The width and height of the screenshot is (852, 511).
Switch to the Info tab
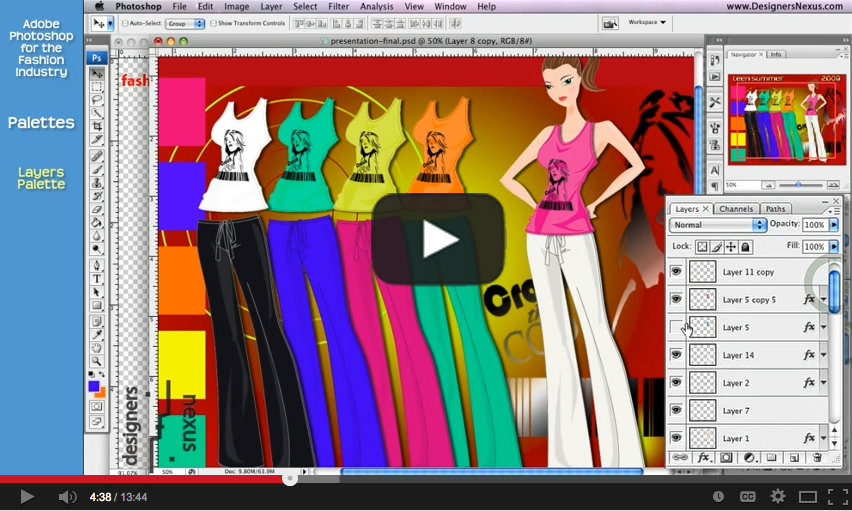coord(775,54)
